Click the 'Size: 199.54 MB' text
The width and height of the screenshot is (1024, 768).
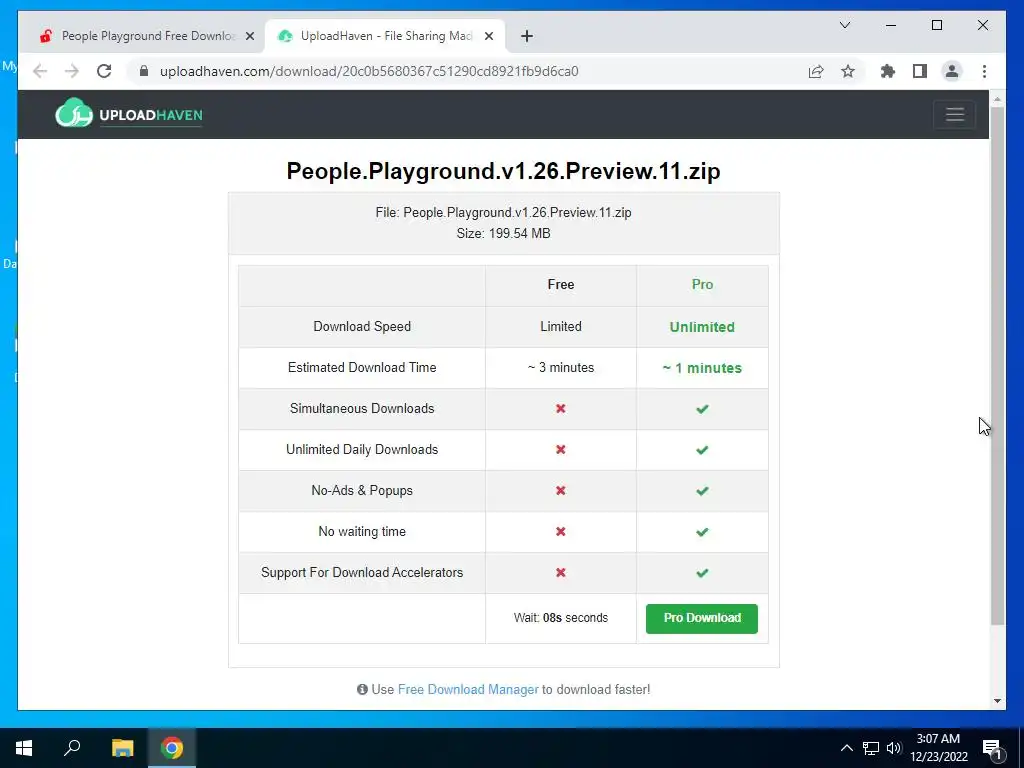pyautogui.click(x=503, y=233)
